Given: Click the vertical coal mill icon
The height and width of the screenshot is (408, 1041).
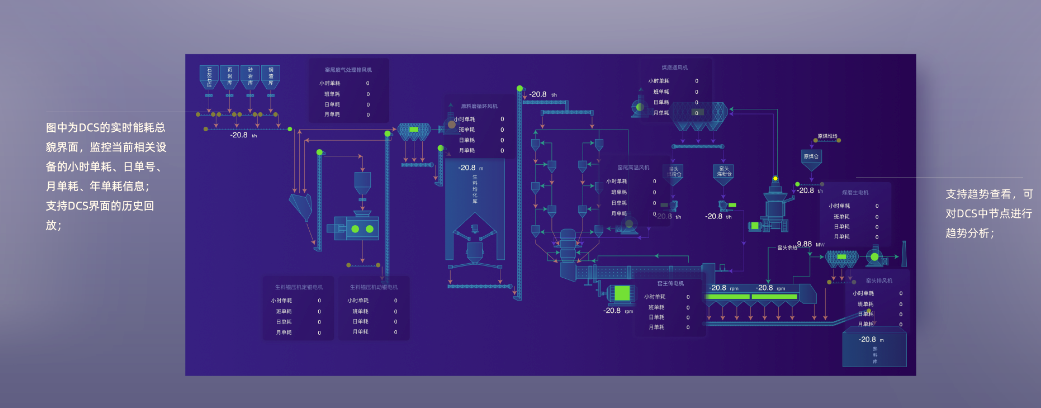Looking at the screenshot, I should click(775, 204).
